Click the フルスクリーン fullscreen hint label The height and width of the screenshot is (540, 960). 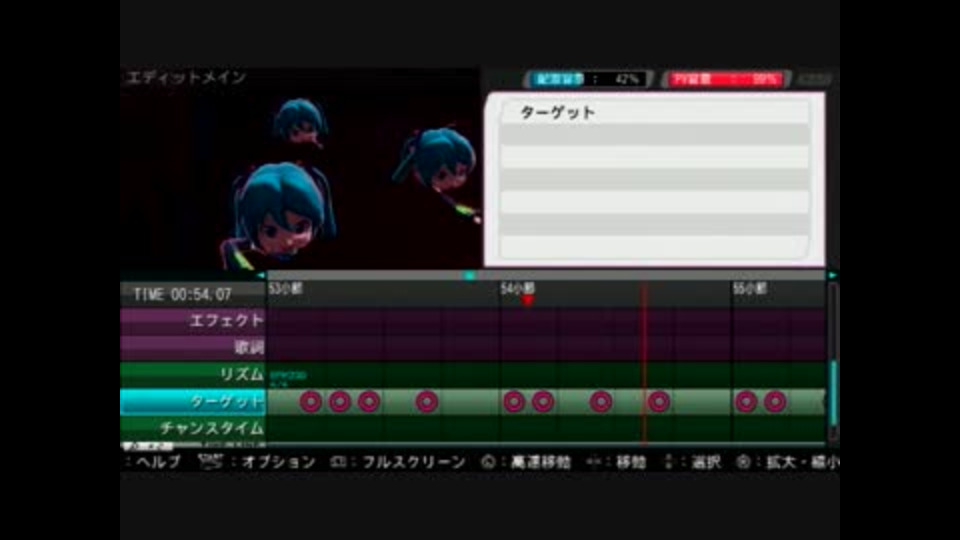point(414,462)
